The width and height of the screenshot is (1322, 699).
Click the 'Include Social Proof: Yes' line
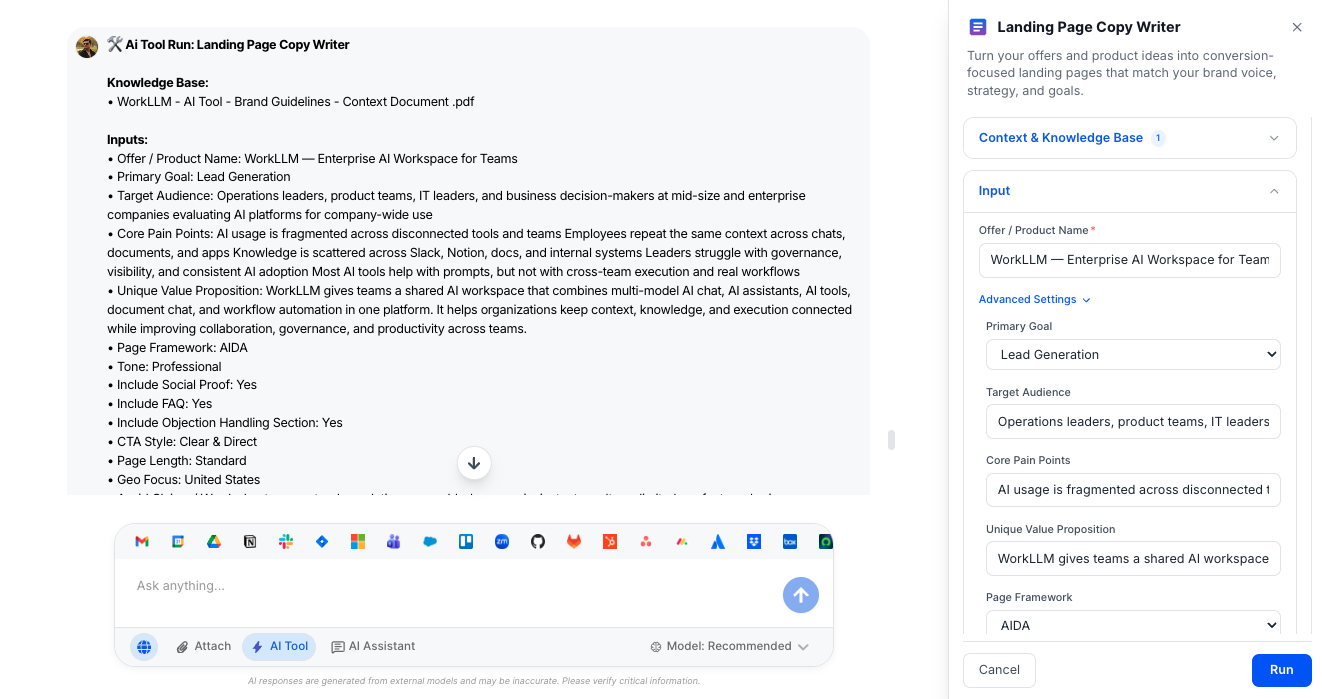tap(182, 385)
